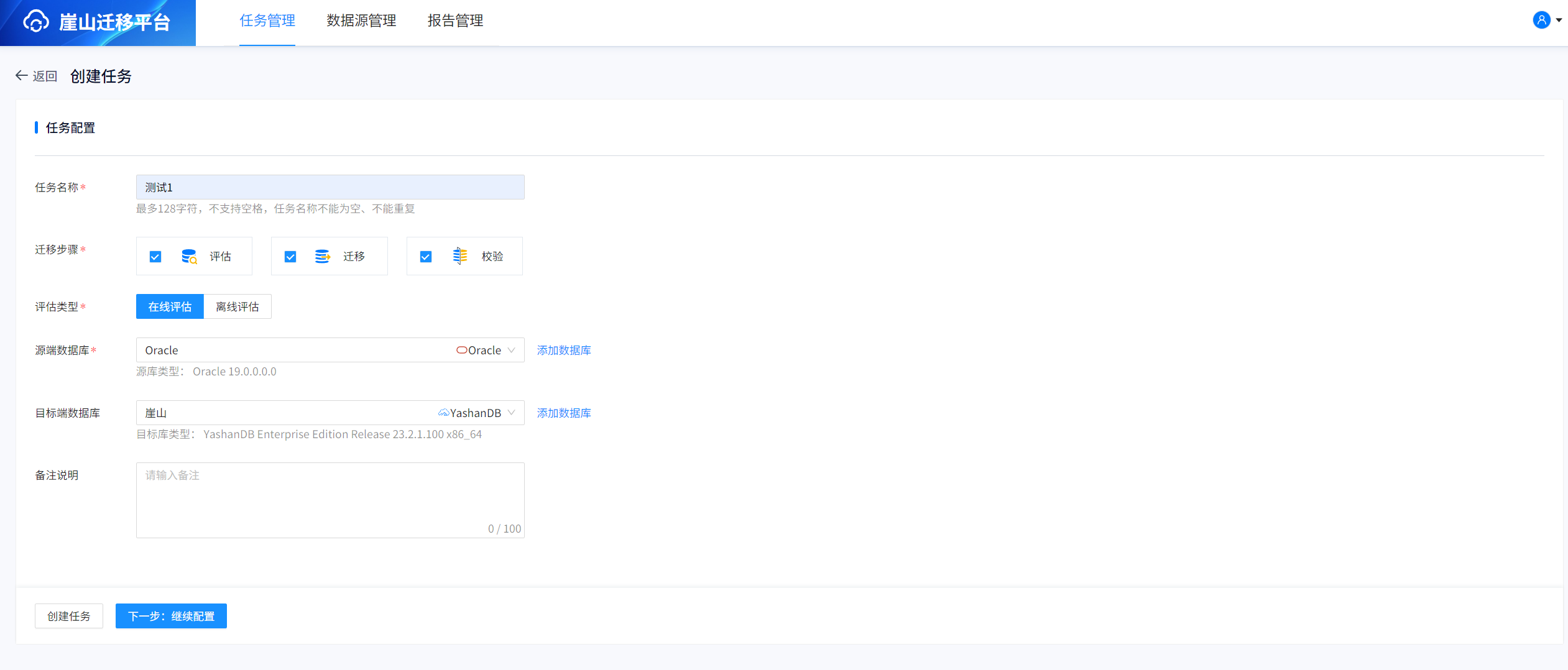Viewport: 1568px width, 670px height.
Task: Uncheck the 评估 step checkbox
Action: click(x=155, y=257)
